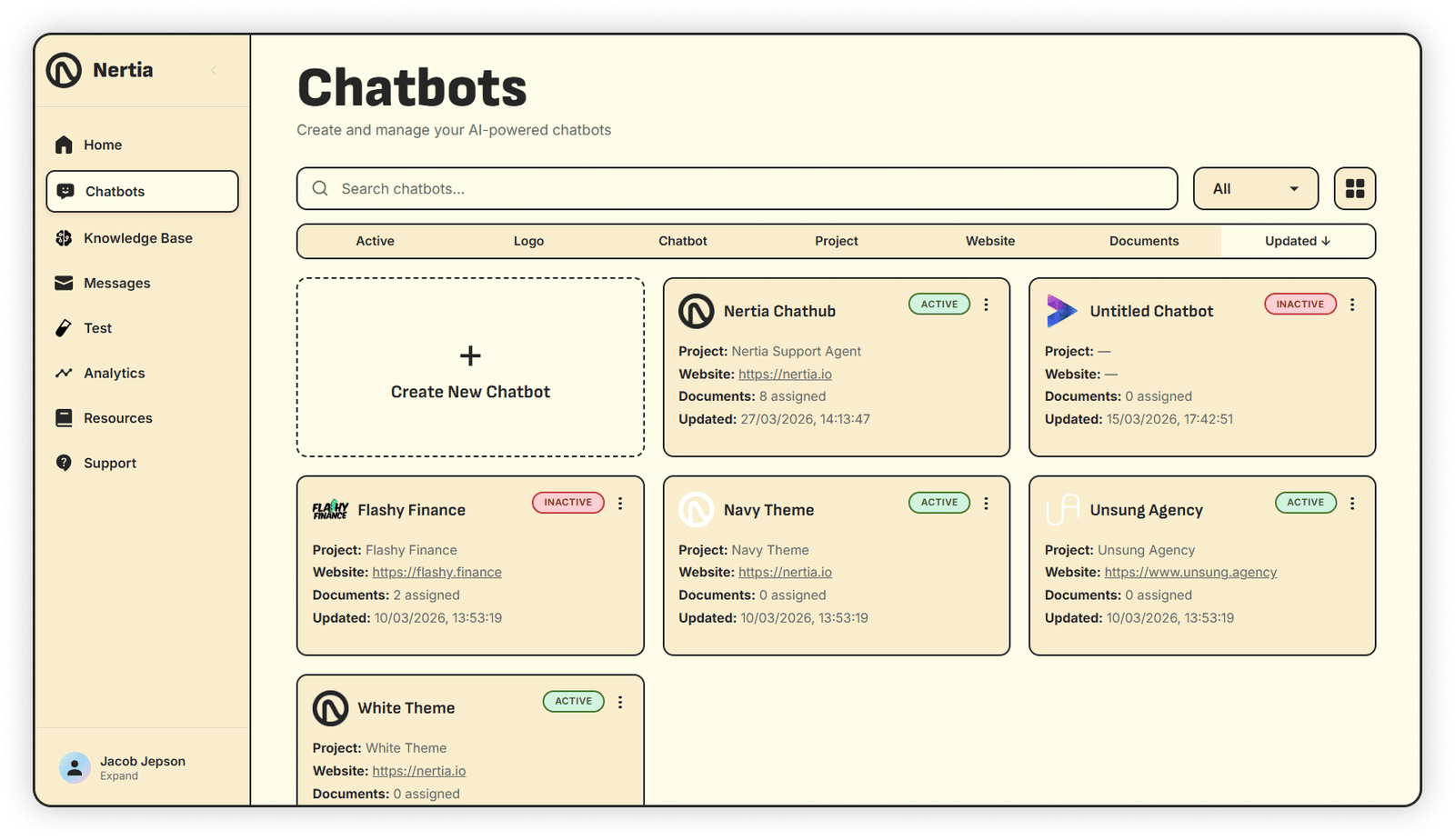Open the https://www.unsung.agency website link
The height and width of the screenshot is (840, 1455).
pos(1190,573)
